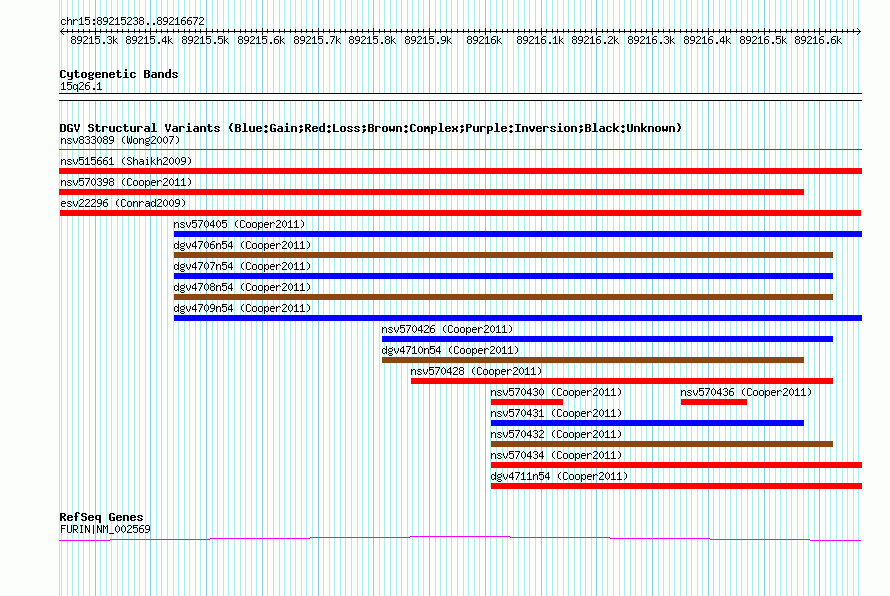This screenshot has width=890, height=596.
Task: Click the Cytogenetic Bands track title
Action: tap(119, 74)
